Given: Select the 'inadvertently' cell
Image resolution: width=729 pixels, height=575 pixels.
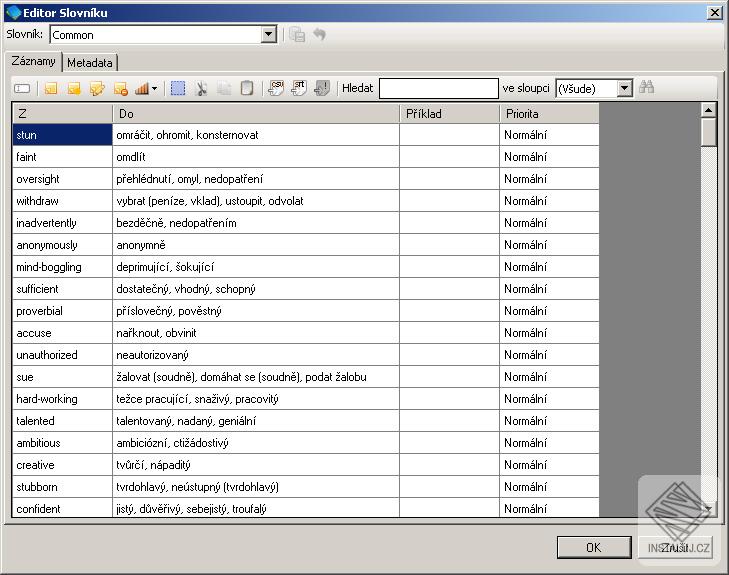Looking at the screenshot, I should (x=62, y=223).
